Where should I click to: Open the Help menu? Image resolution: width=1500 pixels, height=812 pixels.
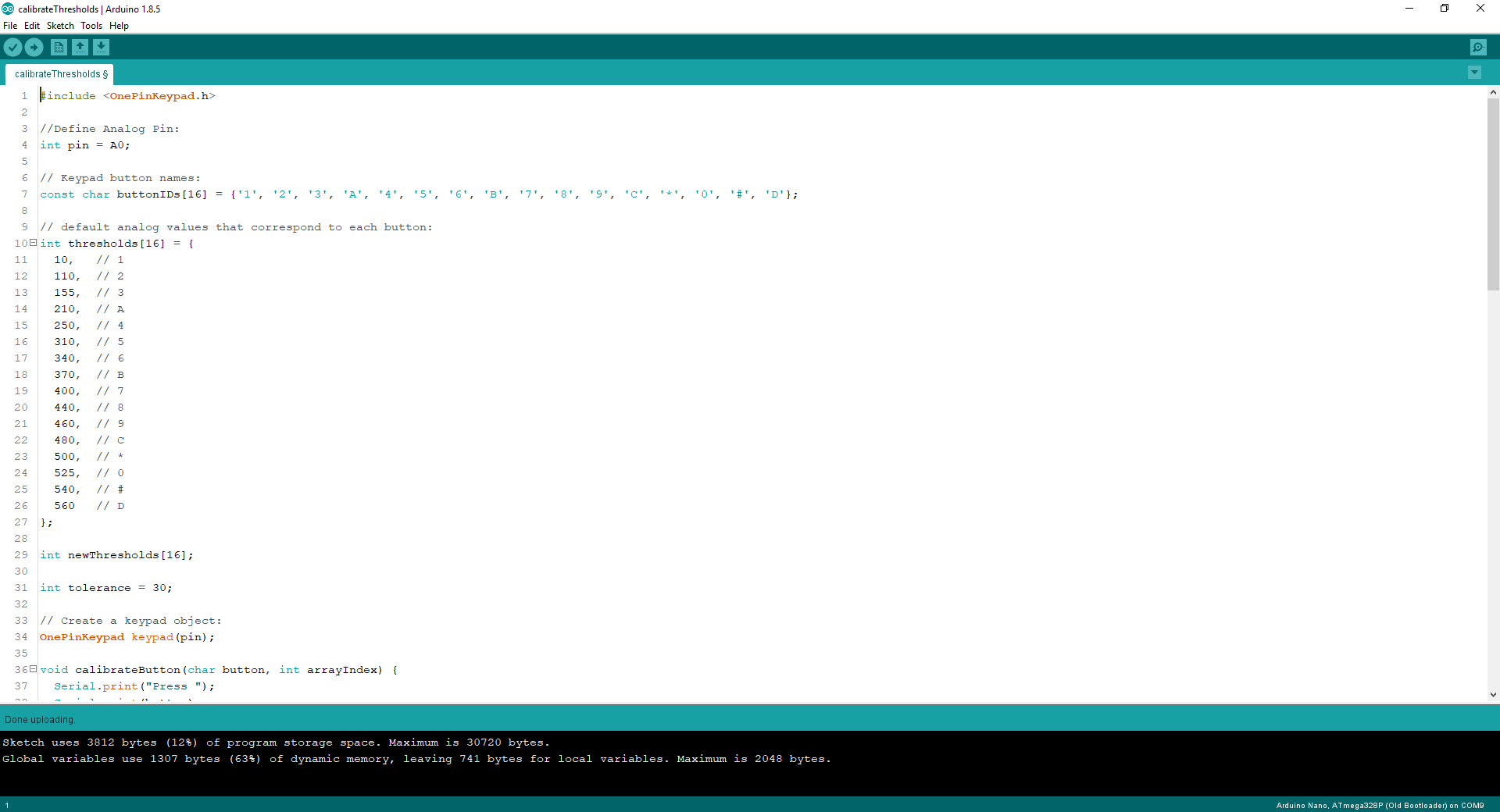click(119, 26)
